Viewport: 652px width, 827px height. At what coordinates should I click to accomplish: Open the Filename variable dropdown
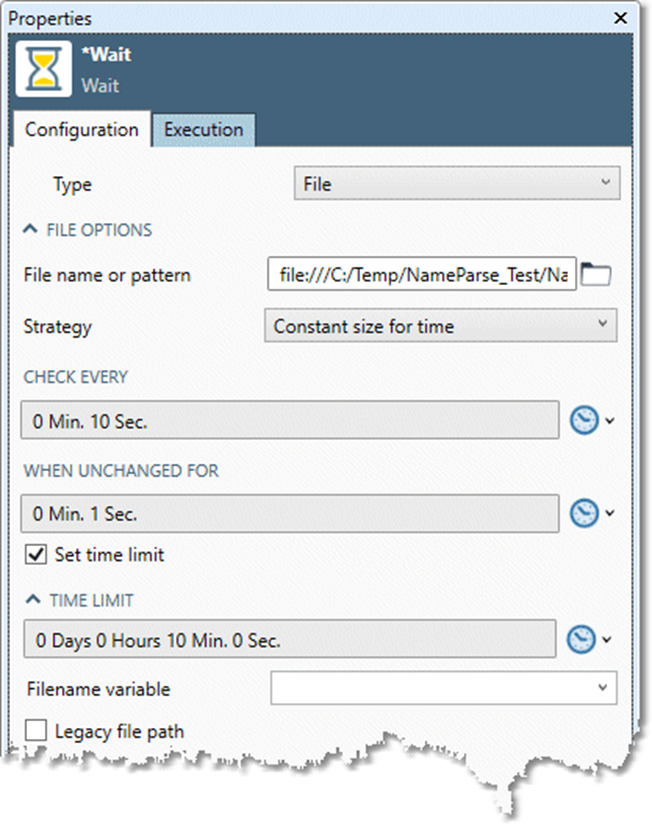click(444, 688)
